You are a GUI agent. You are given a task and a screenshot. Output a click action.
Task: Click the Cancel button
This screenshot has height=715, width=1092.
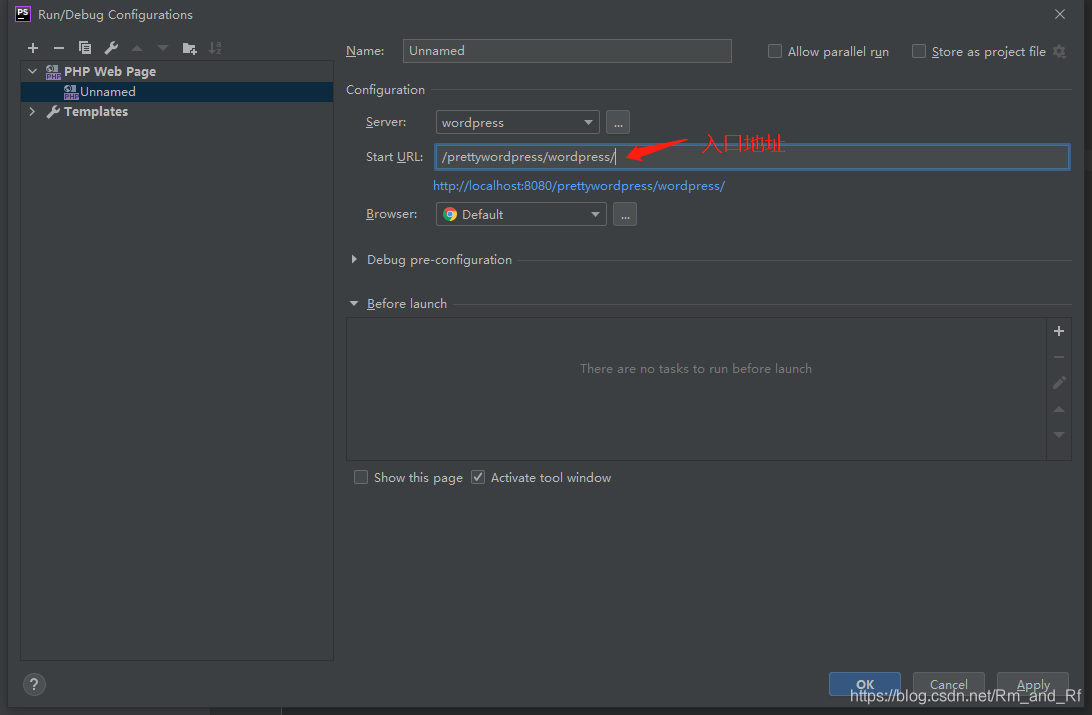pyautogui.click(x=949, y=684)
